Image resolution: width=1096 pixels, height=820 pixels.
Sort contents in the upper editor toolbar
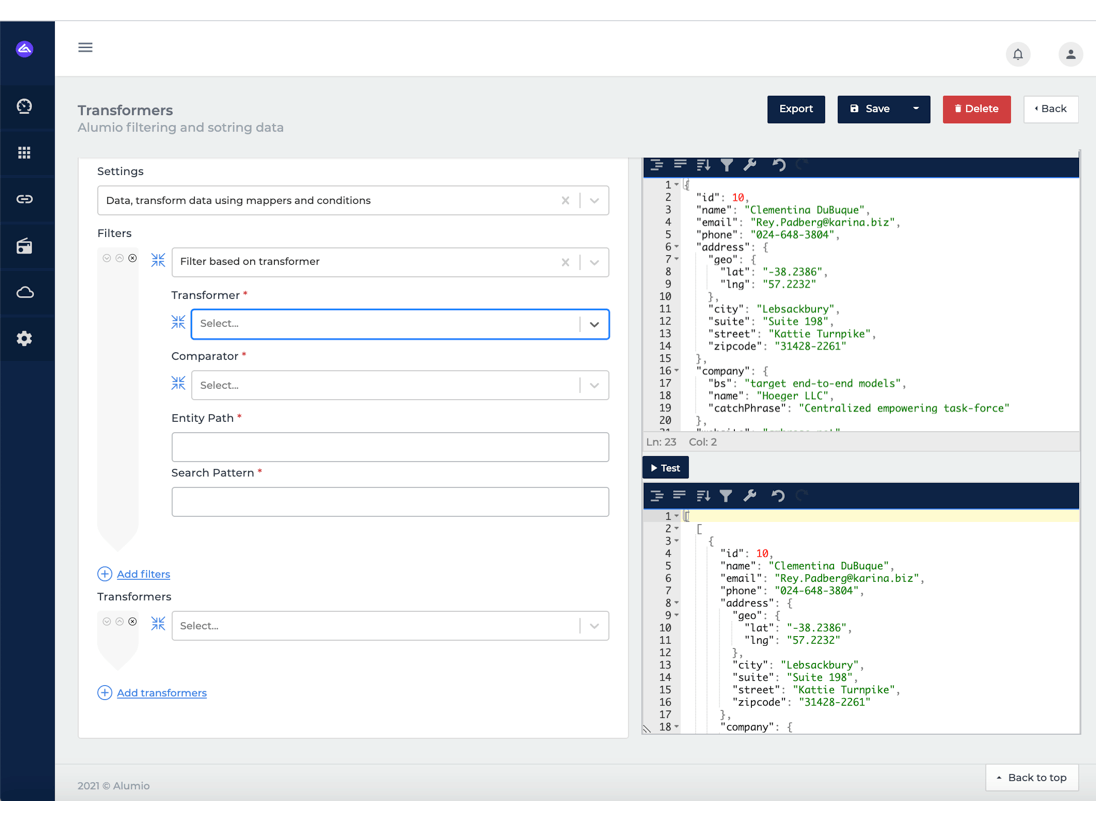click(x=703, y=165)
